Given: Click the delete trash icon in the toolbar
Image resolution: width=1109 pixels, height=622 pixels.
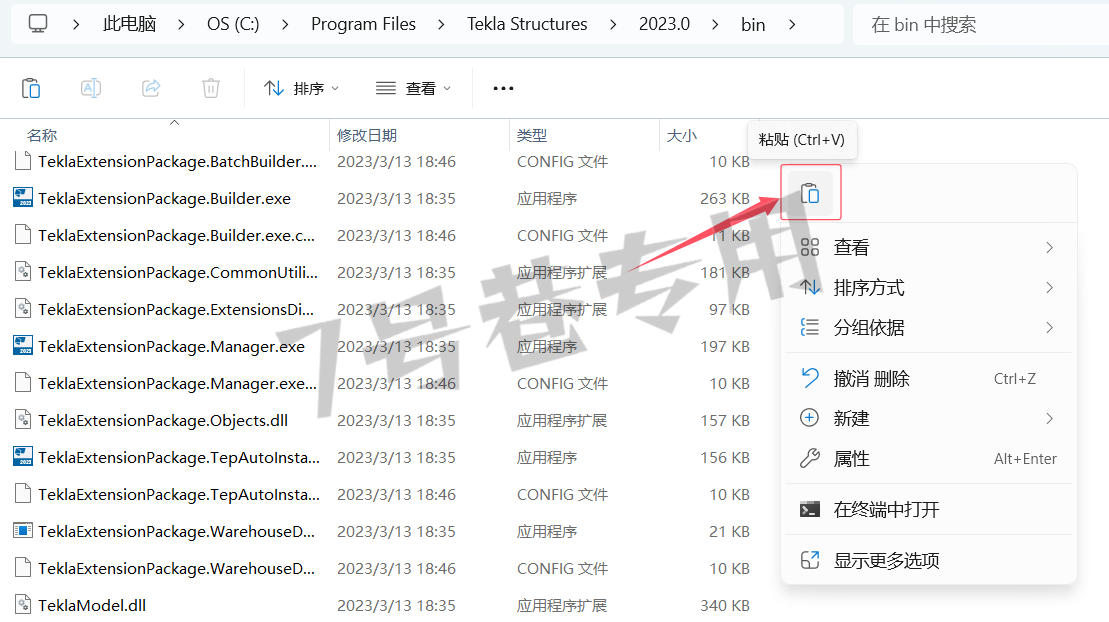Looking at the screenshot, I should point(211,88).
